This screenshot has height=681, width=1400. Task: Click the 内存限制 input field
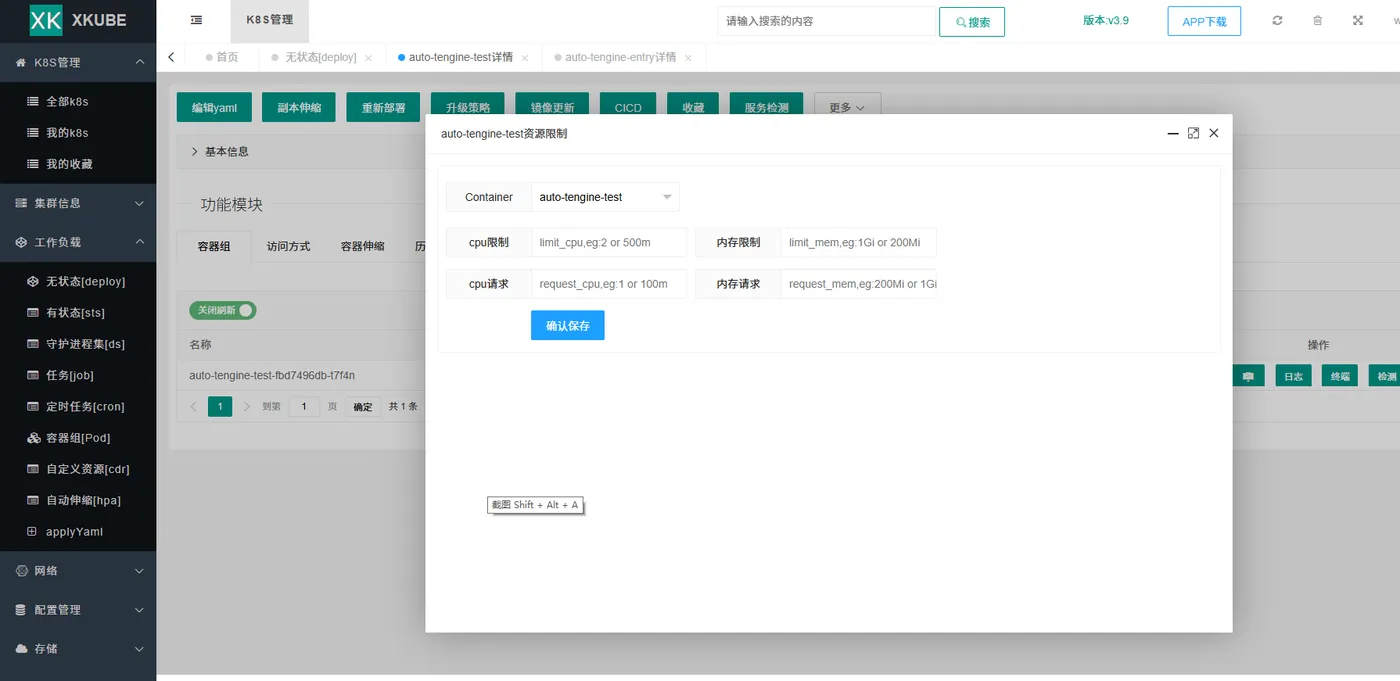tap(859, 242)
